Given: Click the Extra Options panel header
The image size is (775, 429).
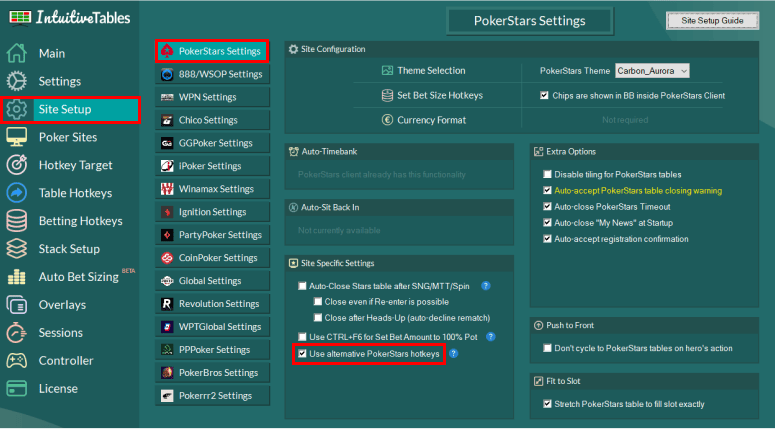Looking at the screenshot, I should 645,152.
